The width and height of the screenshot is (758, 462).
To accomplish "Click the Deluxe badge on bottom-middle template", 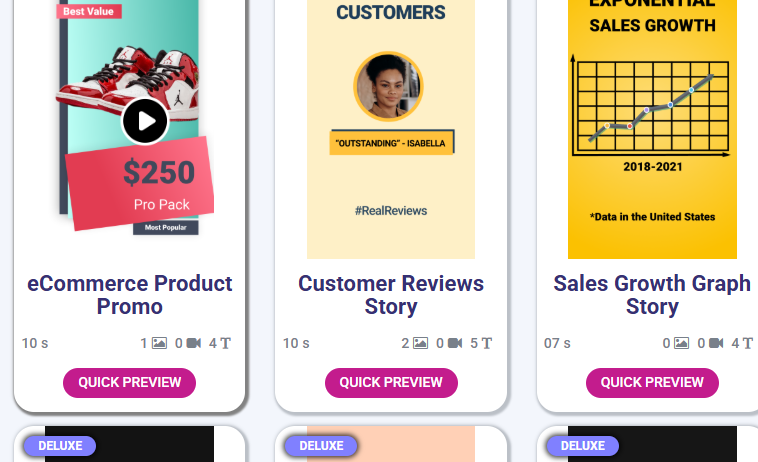I will coord(321,446).
